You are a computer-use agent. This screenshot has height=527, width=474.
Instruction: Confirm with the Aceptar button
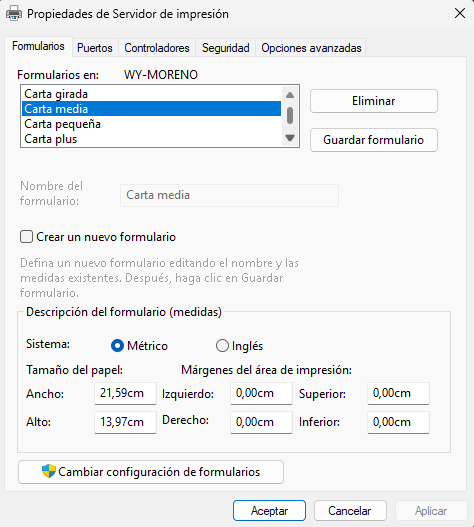click(x=269, y=511)
